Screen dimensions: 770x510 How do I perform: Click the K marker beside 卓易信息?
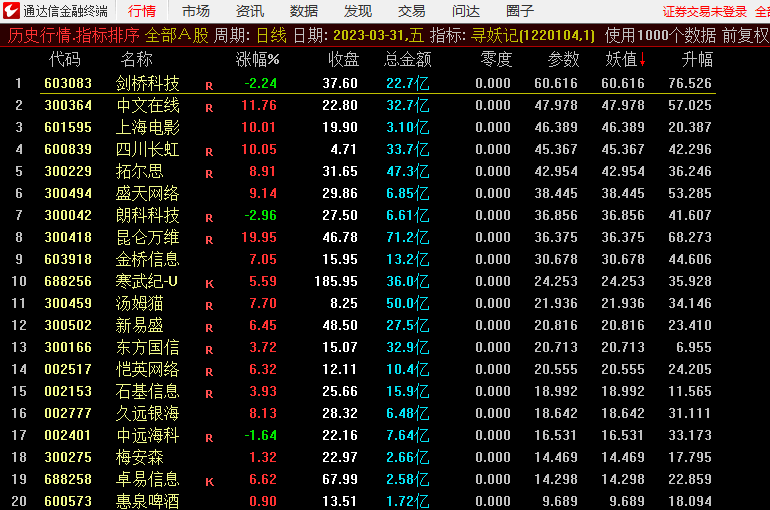(209, 482)
